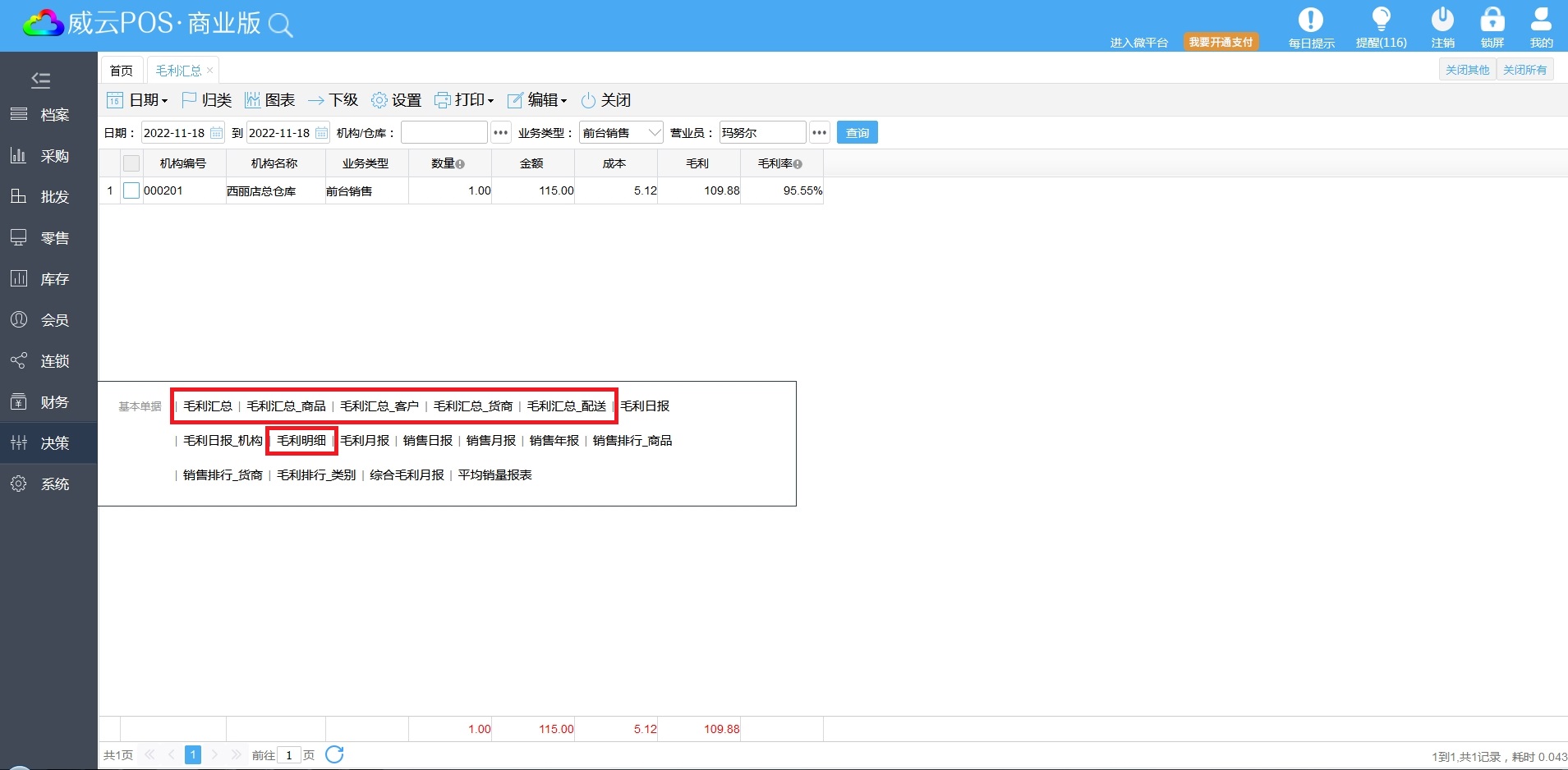Switch to the 首页 tab
Image resolution: width=1568 pixels, height=770 pixels.
(122, 71)
